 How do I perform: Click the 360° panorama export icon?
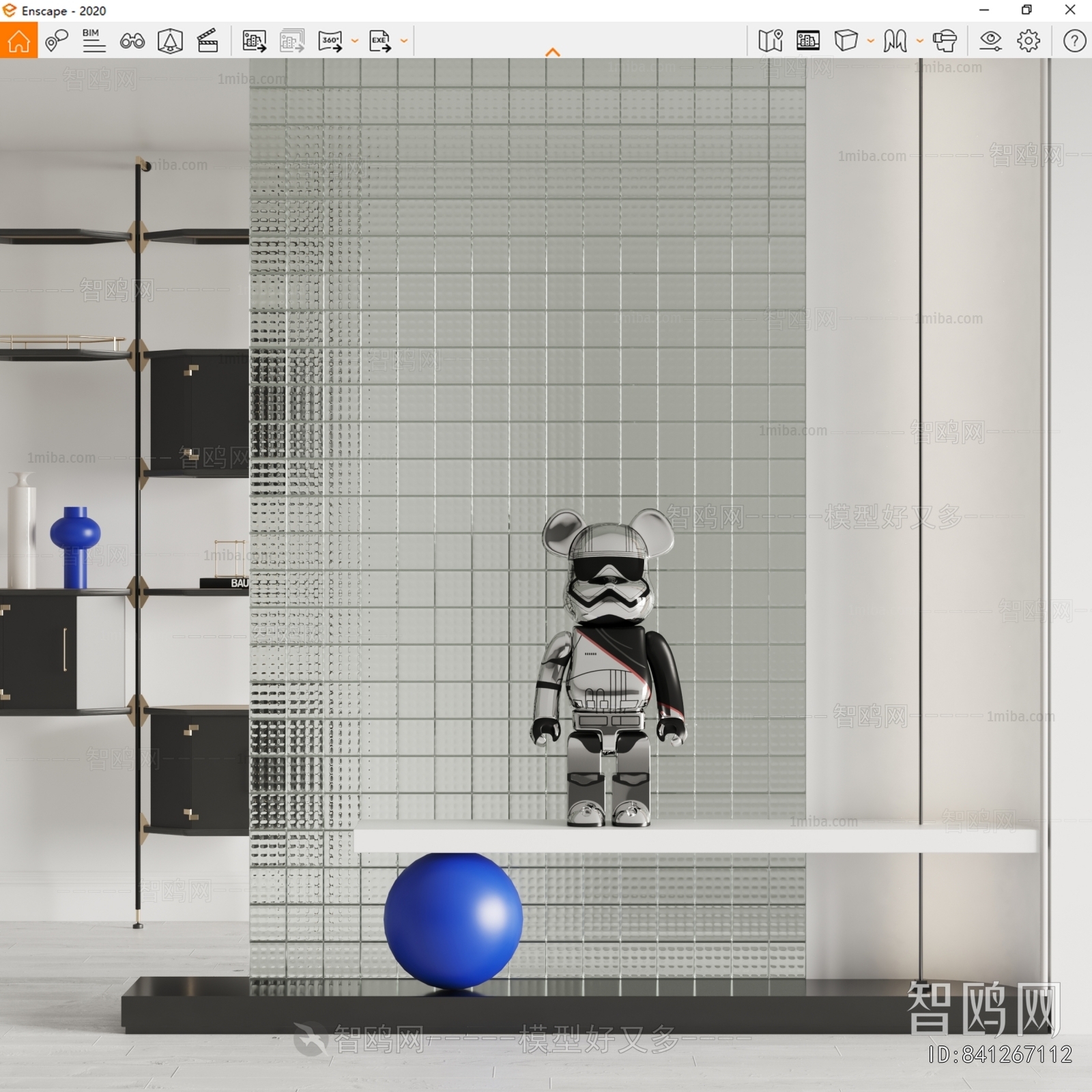point(331,41)
